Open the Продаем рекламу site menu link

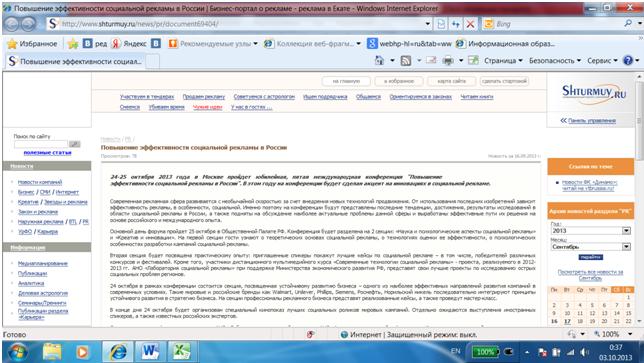click(204, 97)
